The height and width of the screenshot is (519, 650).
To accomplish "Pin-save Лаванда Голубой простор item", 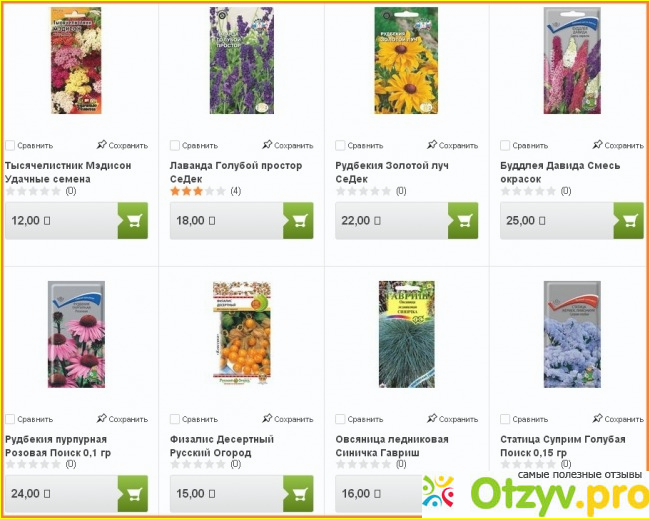I will coord(287,145).
